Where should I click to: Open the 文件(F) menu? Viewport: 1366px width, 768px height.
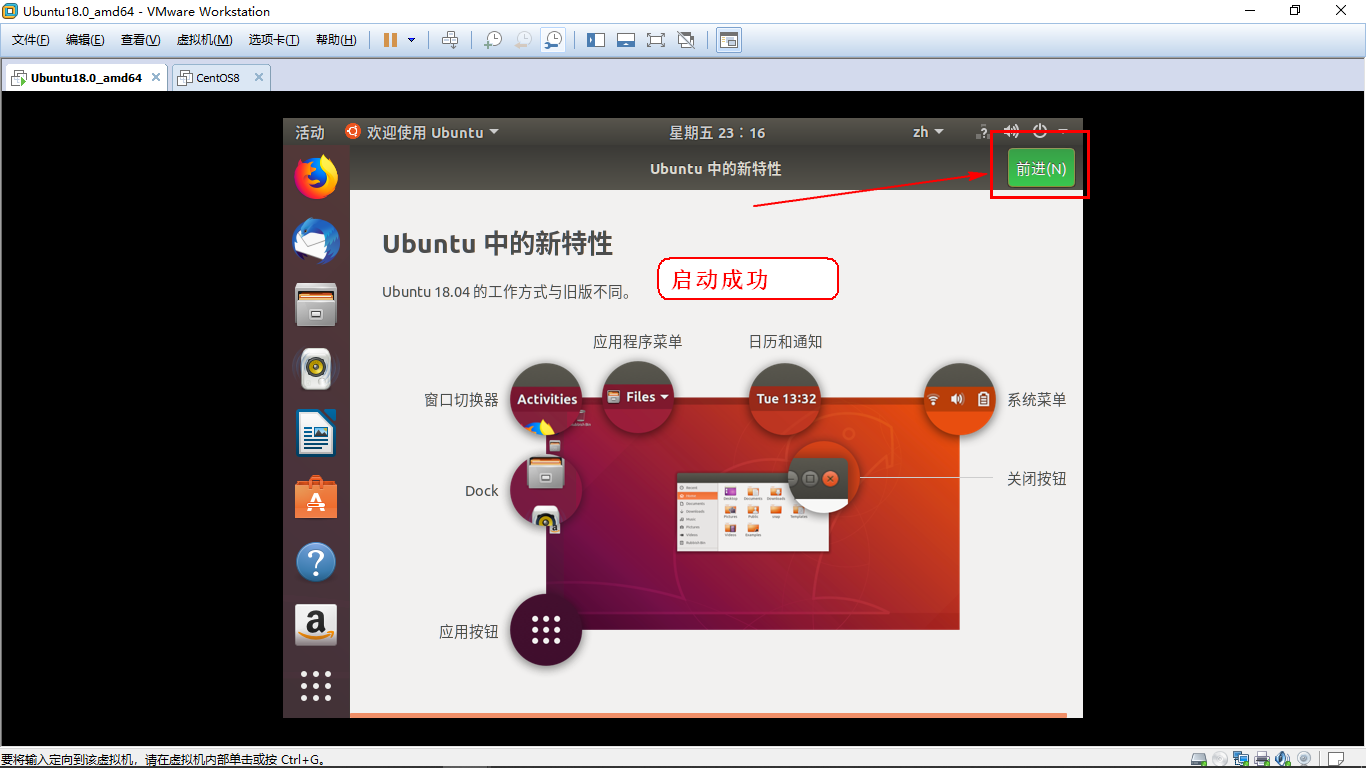[31, 40]
